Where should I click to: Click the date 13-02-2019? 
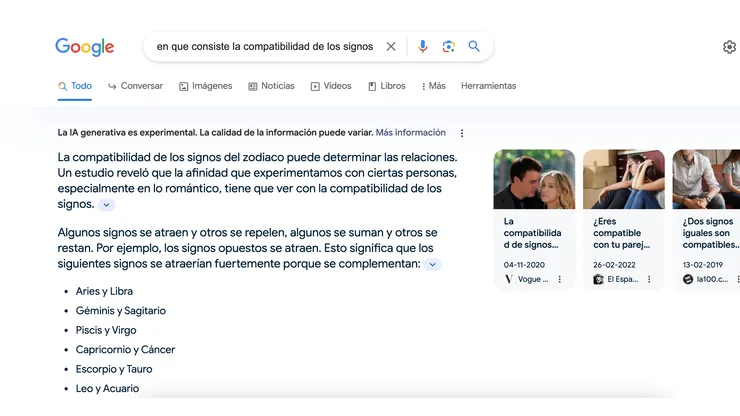coord(703,265)
